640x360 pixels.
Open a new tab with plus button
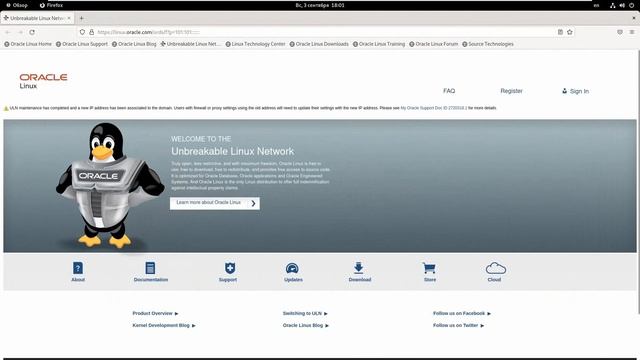(81, 18)
